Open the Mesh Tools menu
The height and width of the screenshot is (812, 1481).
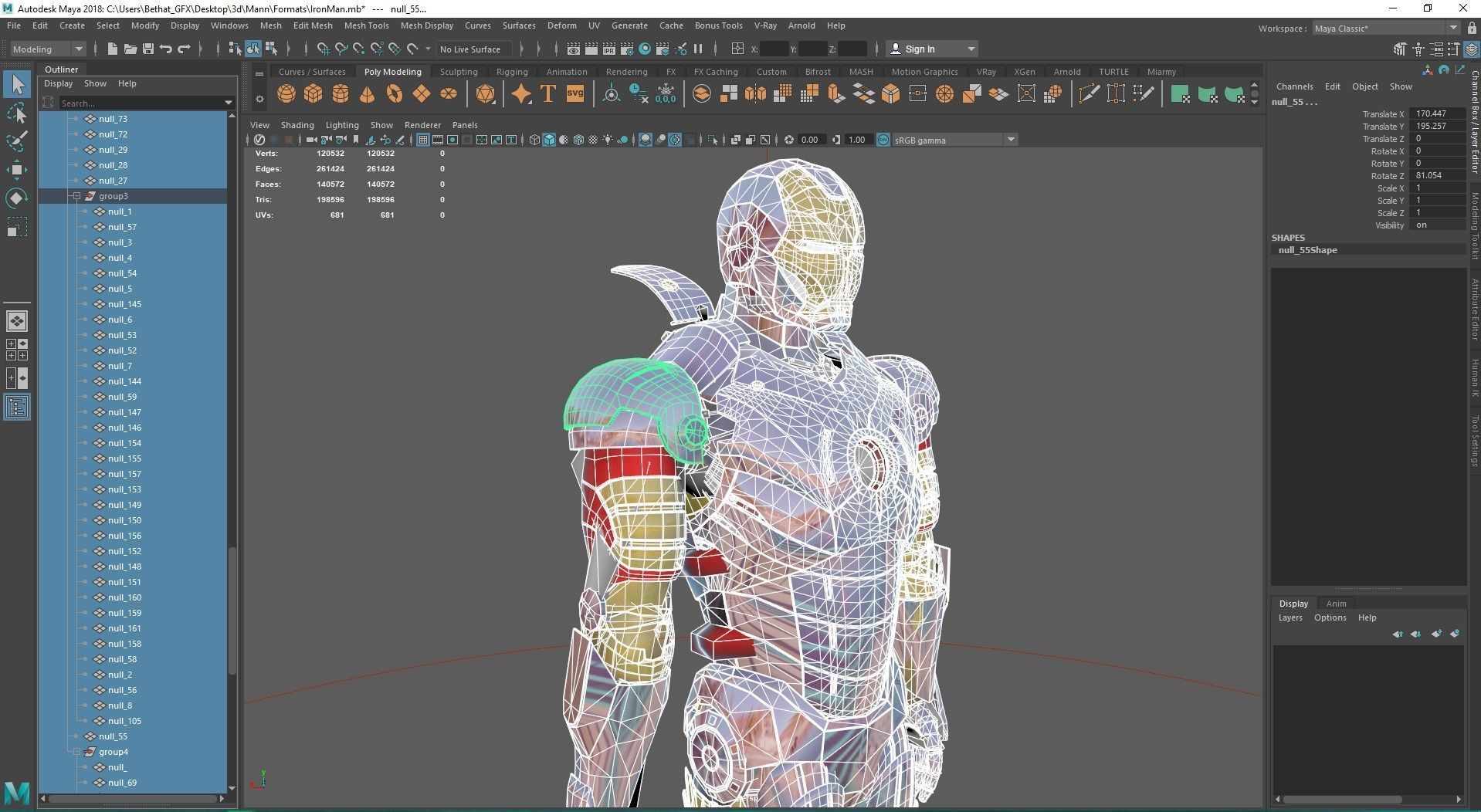tap(366, 25)
